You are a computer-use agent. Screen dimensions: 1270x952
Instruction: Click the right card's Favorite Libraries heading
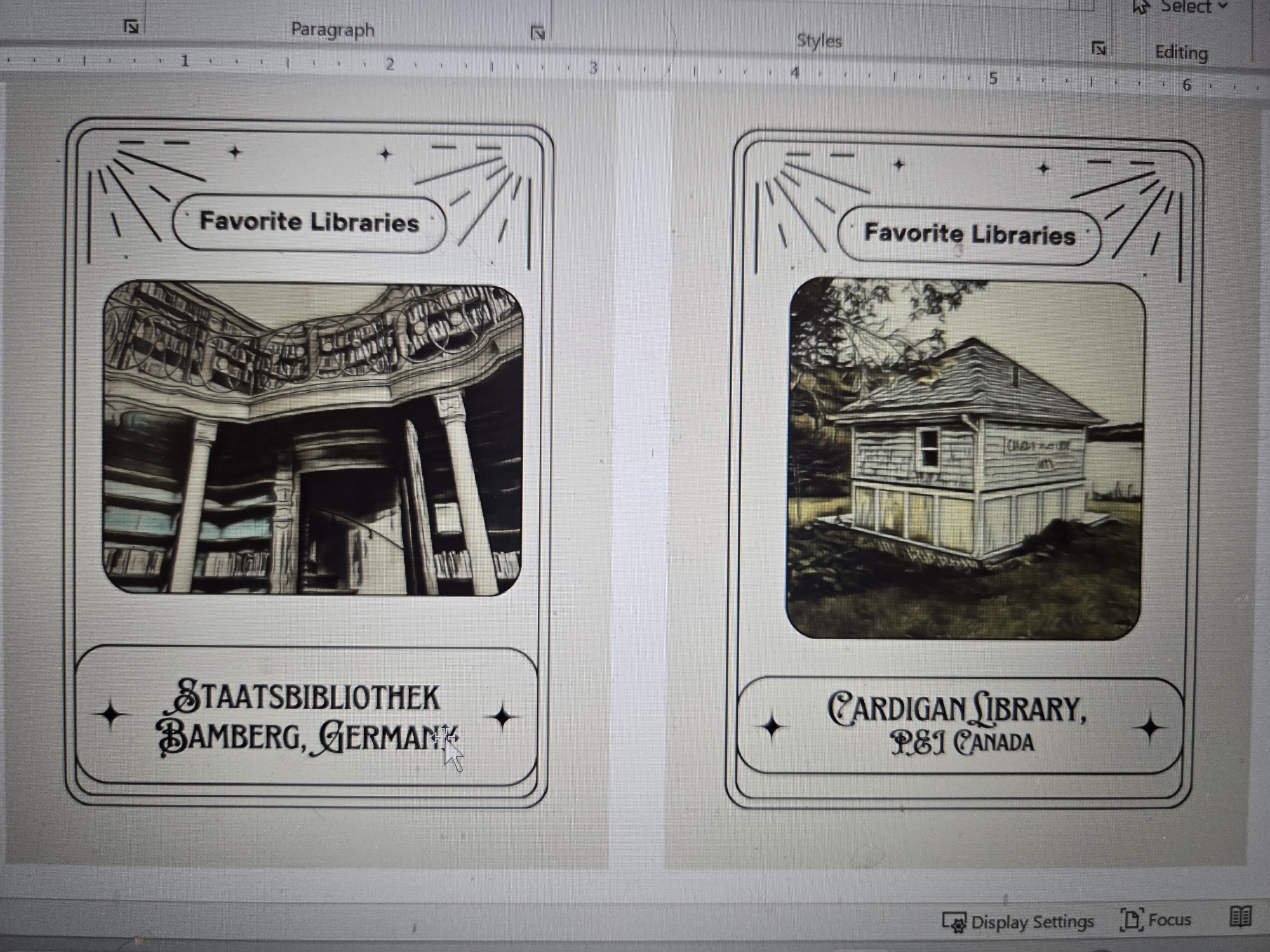pos(969,234)
